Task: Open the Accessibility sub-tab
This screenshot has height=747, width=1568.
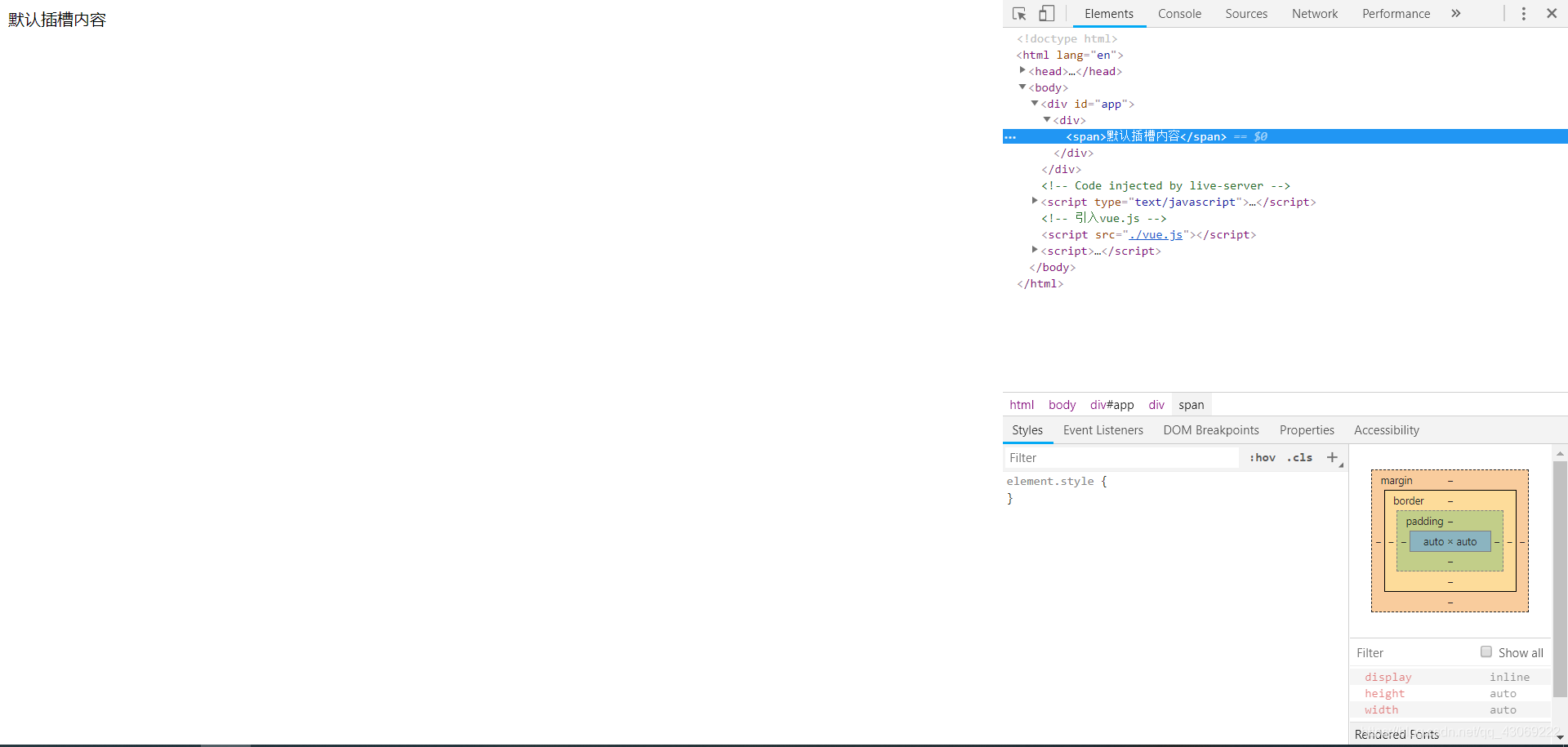Action: click(1387, 430)
